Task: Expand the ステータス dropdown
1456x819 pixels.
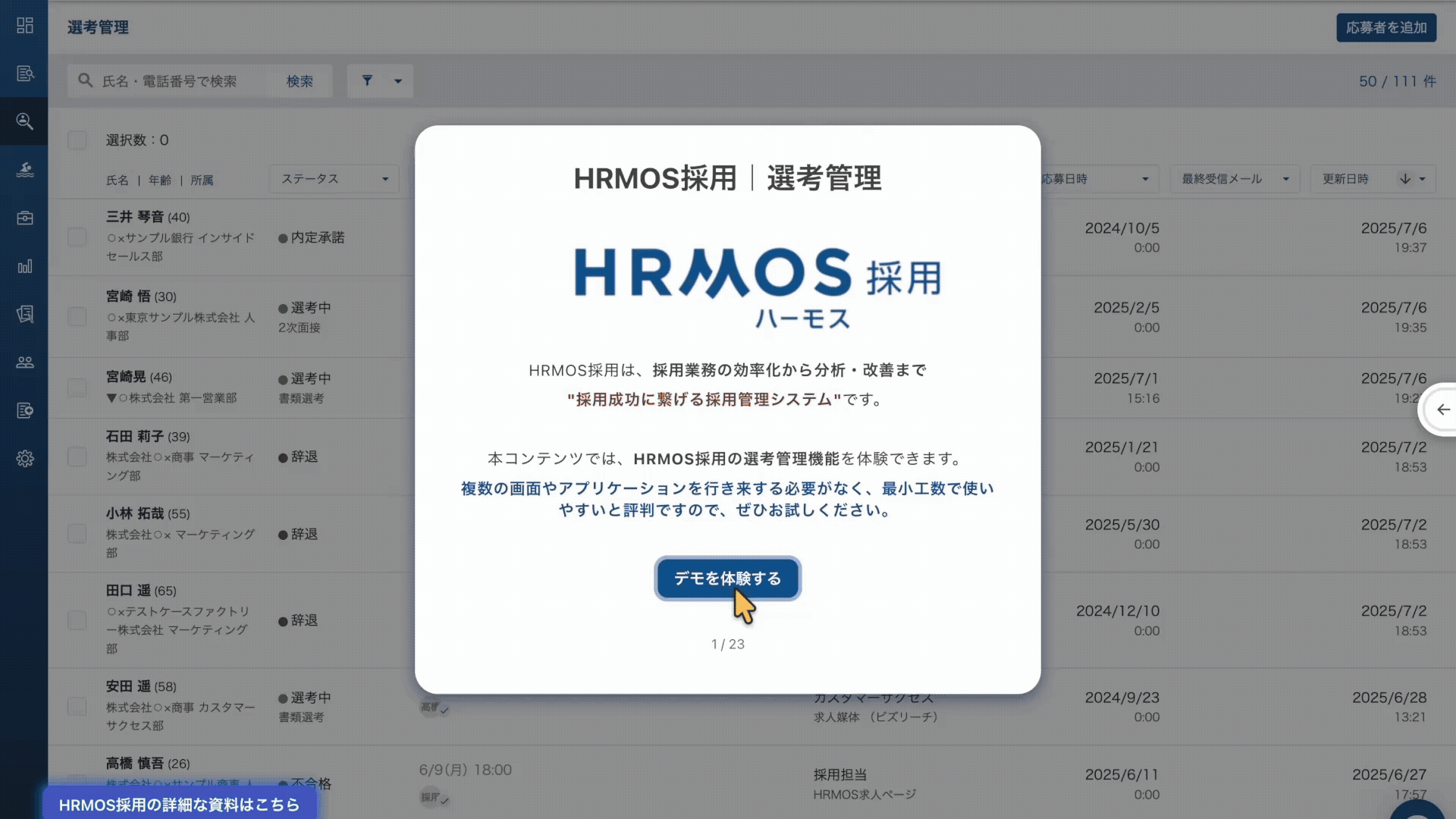Action: [334, 179]
